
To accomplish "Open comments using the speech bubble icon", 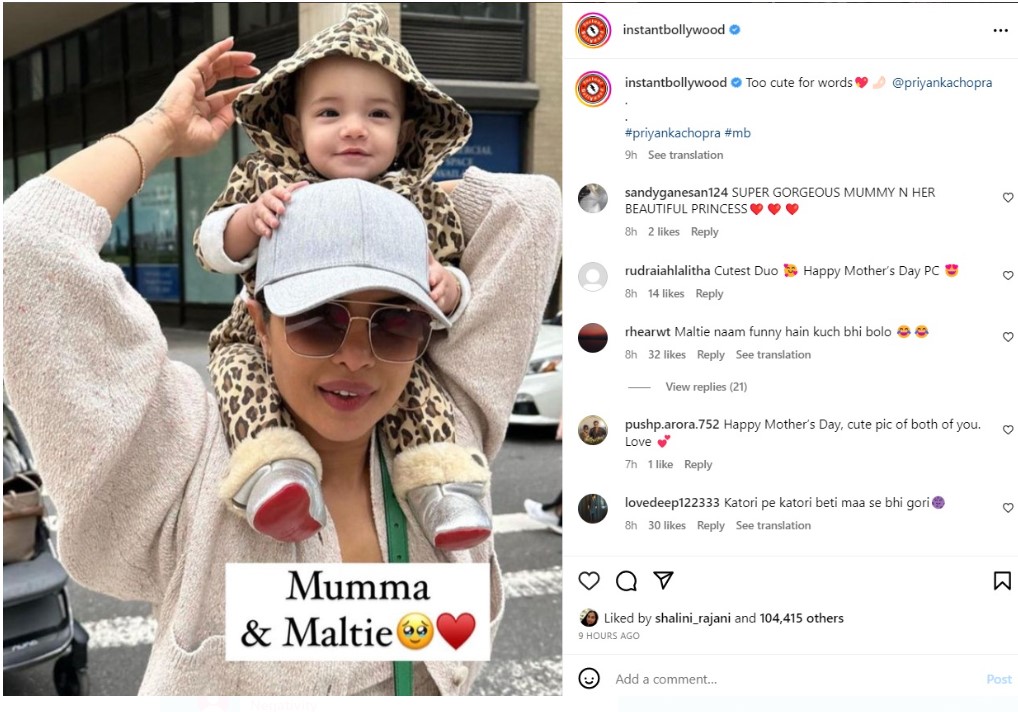I will click(x=626, y=580).
